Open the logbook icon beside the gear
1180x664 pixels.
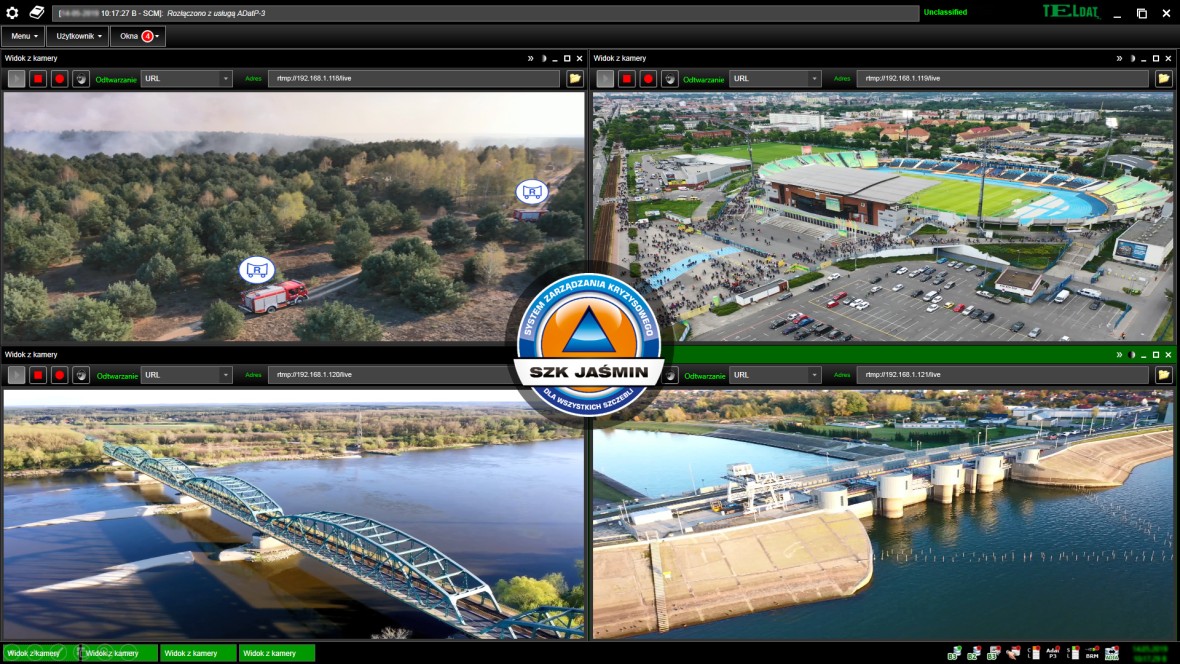(36, 13)
